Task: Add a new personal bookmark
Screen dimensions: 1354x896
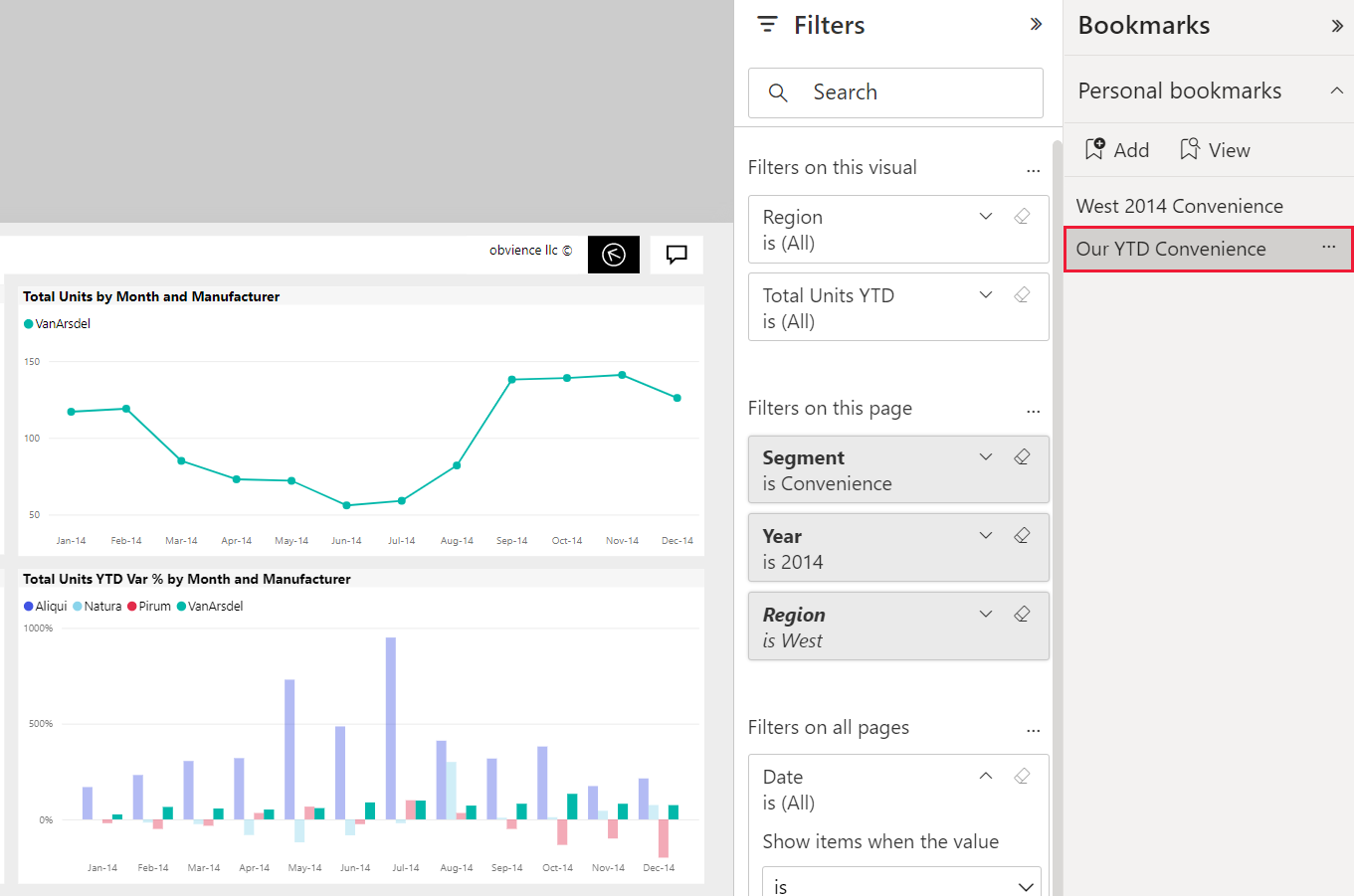Action: (x=1117, y=150)
